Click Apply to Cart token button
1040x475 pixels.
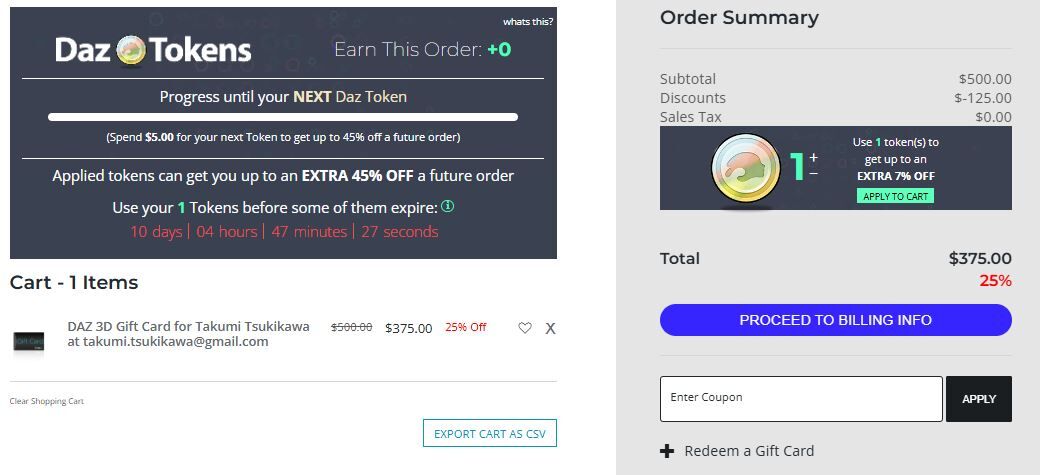coord(895,196)
